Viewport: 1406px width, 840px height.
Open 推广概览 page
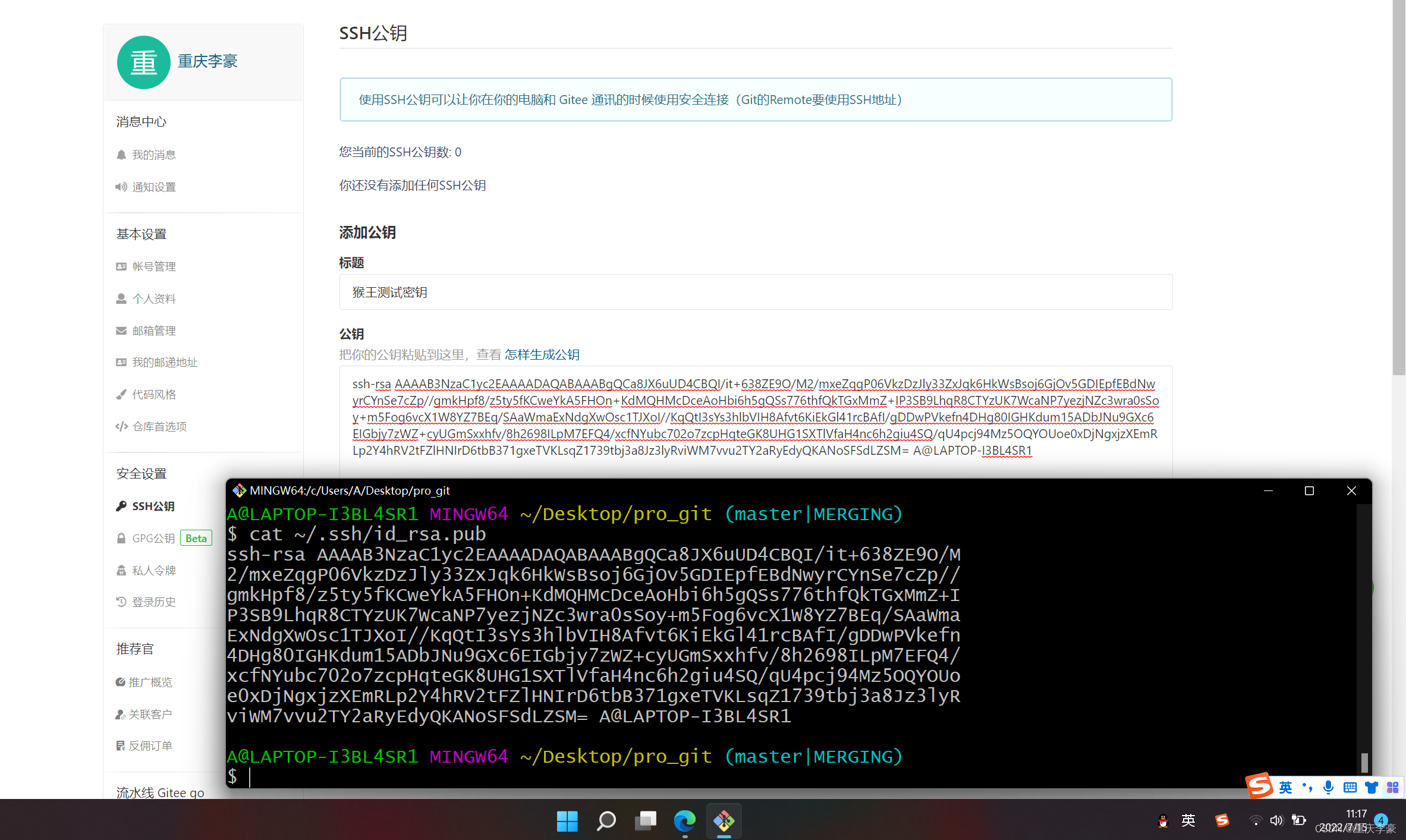pyautogui.click(x=150, y=682)
